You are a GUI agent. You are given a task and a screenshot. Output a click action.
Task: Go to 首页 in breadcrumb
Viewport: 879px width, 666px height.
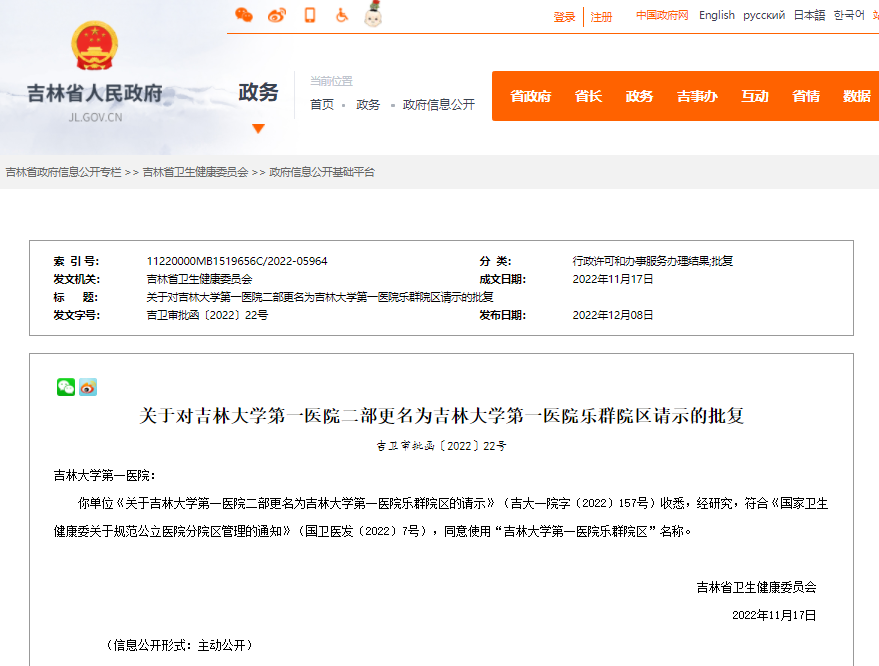322,105
